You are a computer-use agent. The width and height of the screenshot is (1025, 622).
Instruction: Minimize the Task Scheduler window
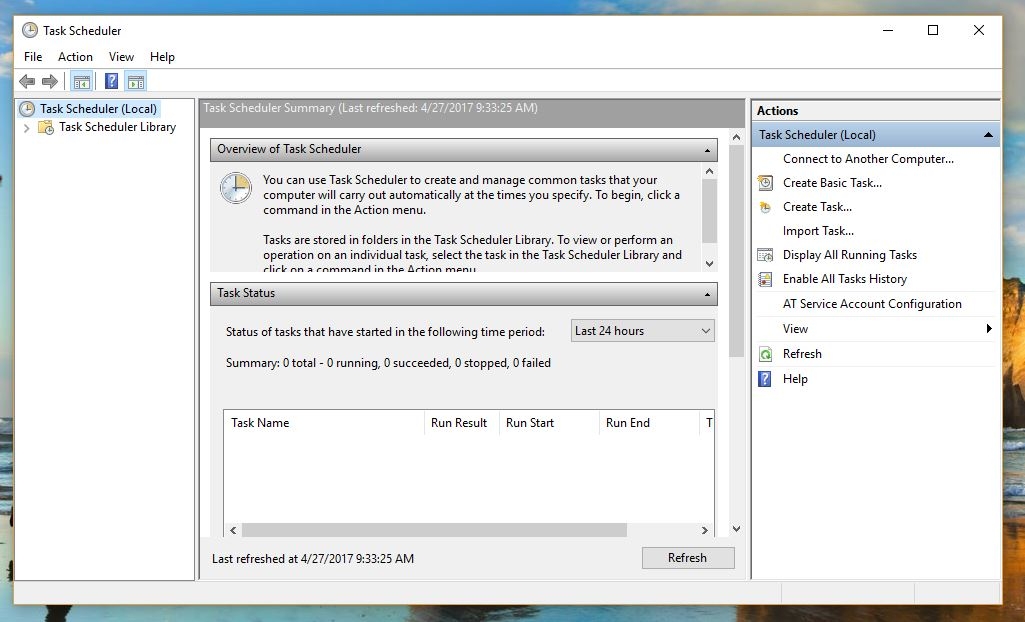(888, 30)
